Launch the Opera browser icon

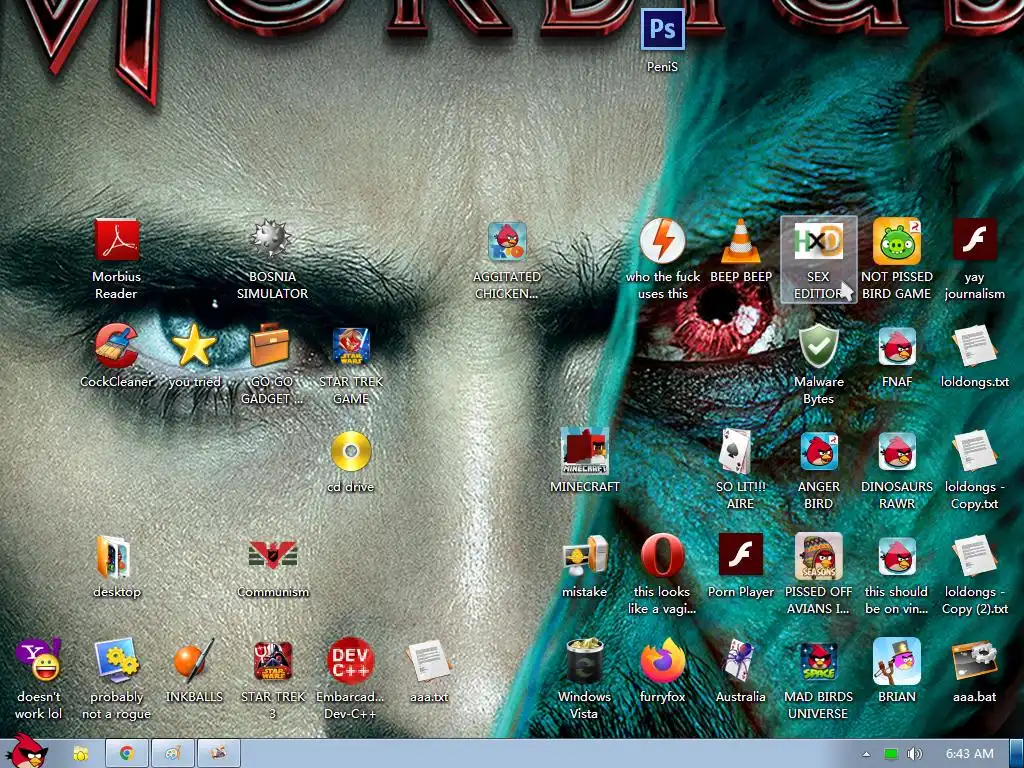click(x=662, y=556)
